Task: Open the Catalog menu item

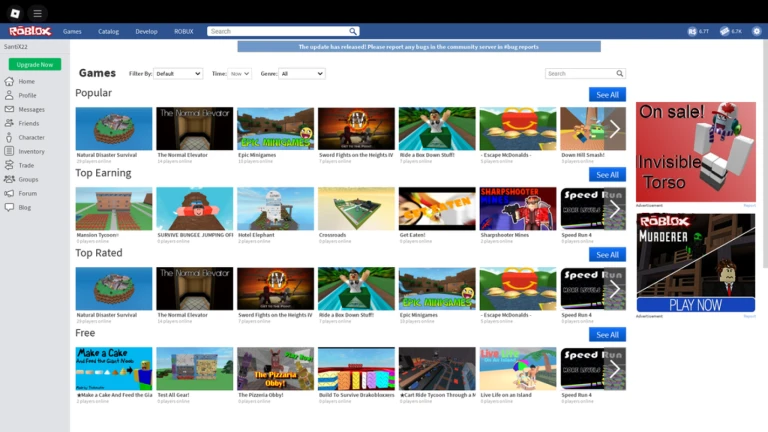Action: pyautogui.click(x=108, y=31)
